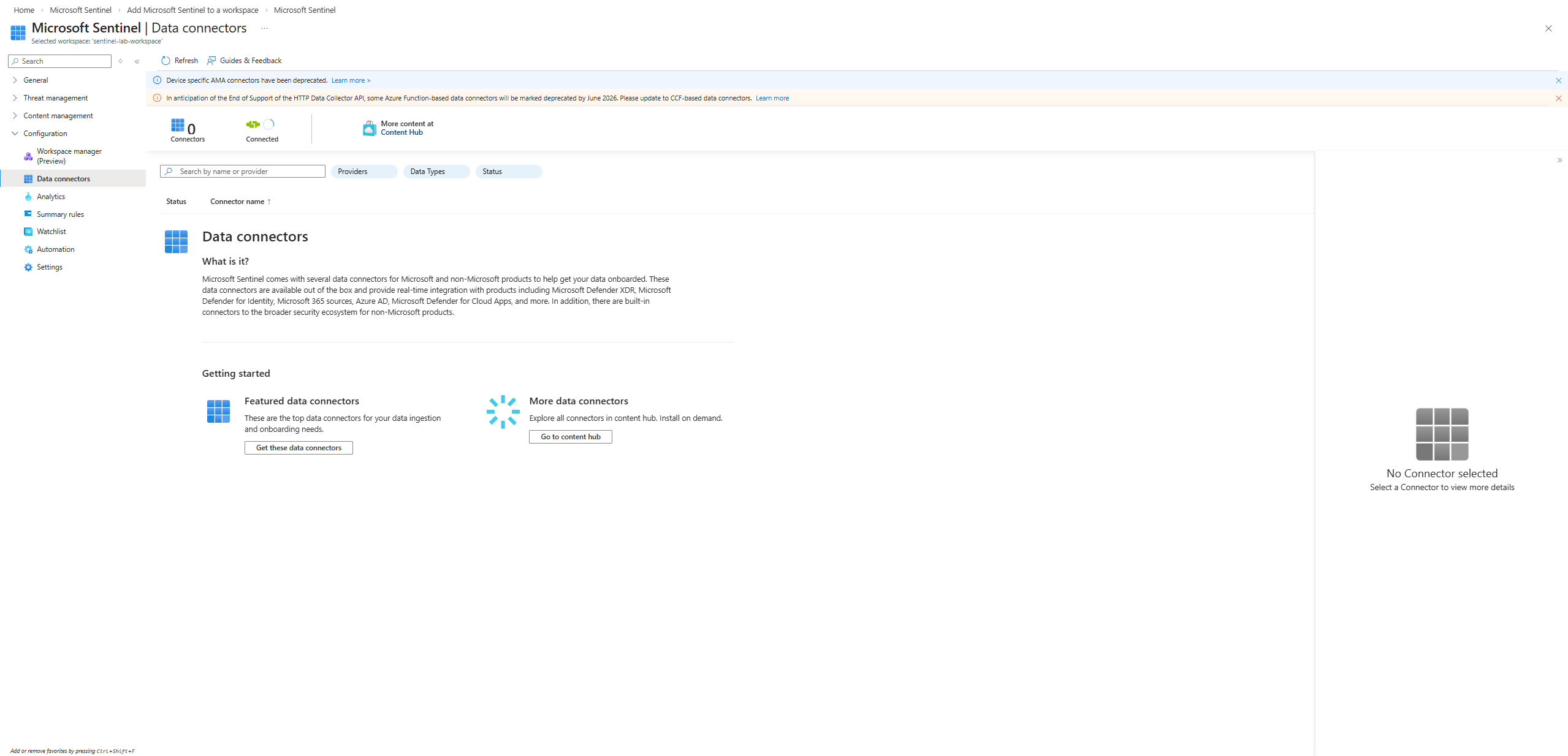Click the Refresh icon in toolbar
This screenshot has width=1568, height=756.
tap(166, 61)
